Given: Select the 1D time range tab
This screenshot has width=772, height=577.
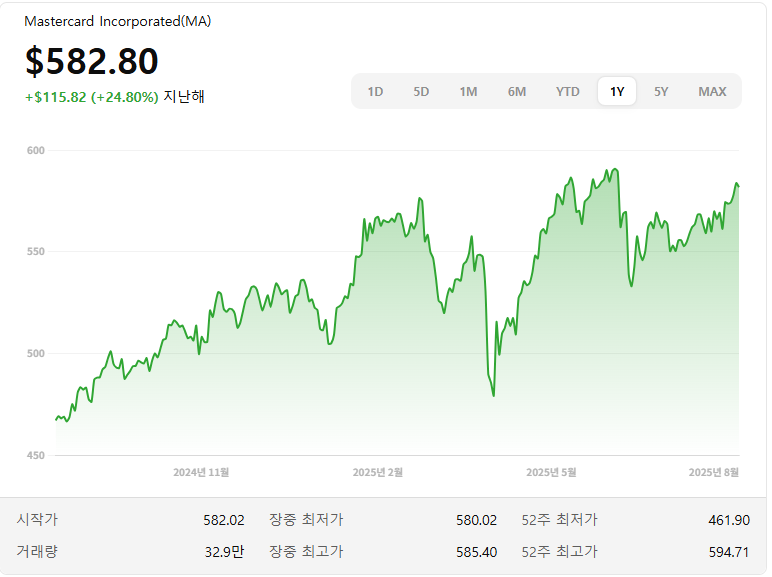Looking at the screenshot, I should point(375,92).
